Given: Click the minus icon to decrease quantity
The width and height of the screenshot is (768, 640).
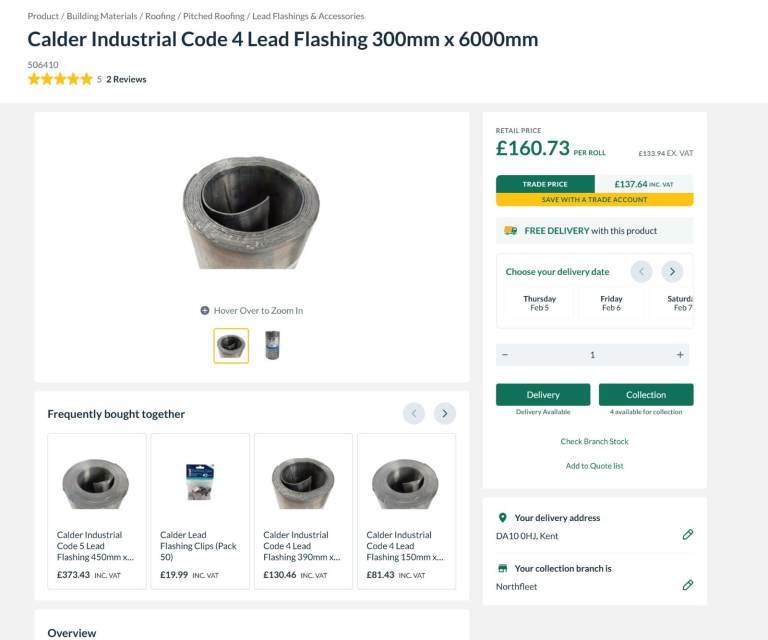Looking at the screenshot, I should (x=505, y=355).
